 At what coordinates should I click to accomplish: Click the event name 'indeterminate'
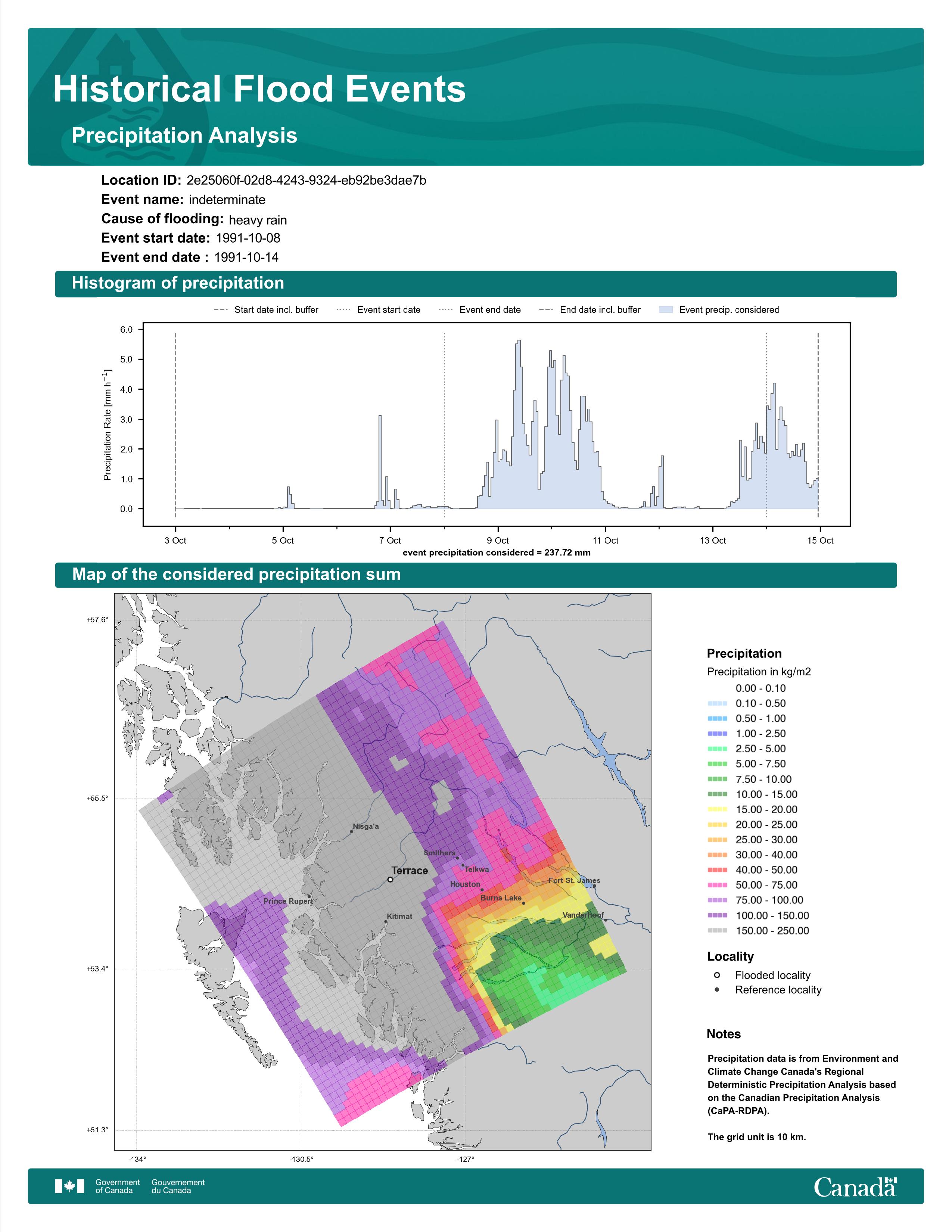click(x=227, y=200)
